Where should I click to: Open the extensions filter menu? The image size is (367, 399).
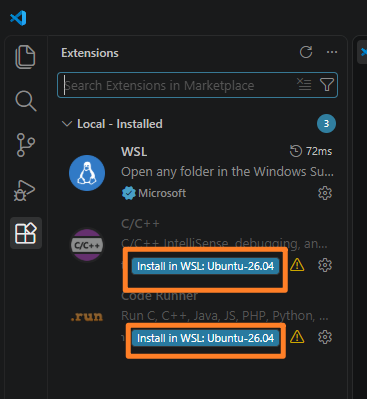[x=327, y=85]
